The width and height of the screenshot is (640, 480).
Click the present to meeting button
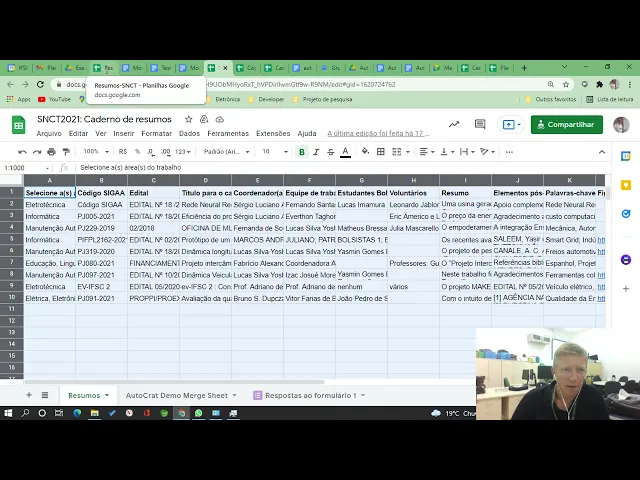point(511,124)
